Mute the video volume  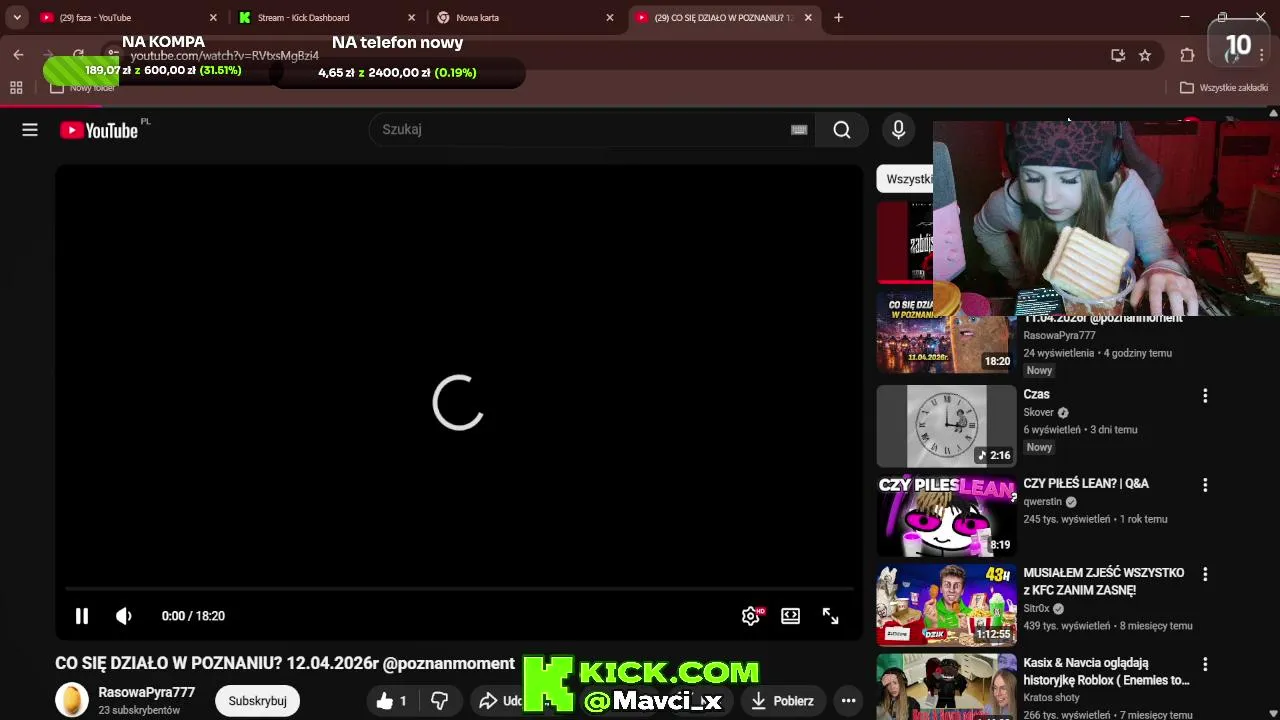(124, 616)
